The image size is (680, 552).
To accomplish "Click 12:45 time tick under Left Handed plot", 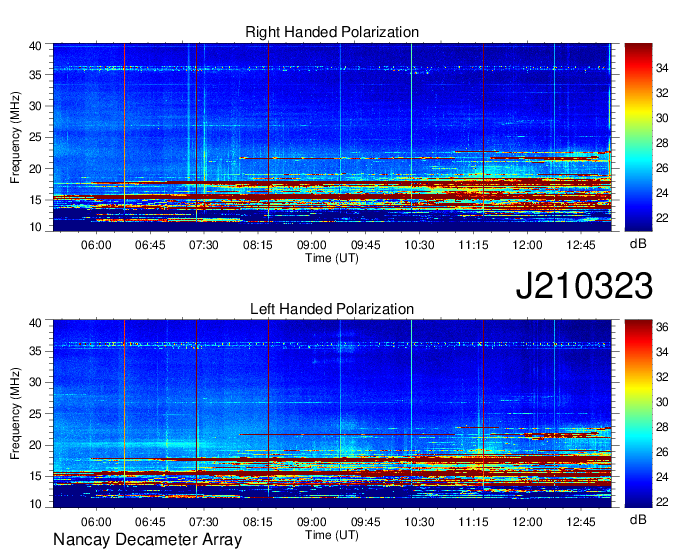I will [x=581, y=522].
